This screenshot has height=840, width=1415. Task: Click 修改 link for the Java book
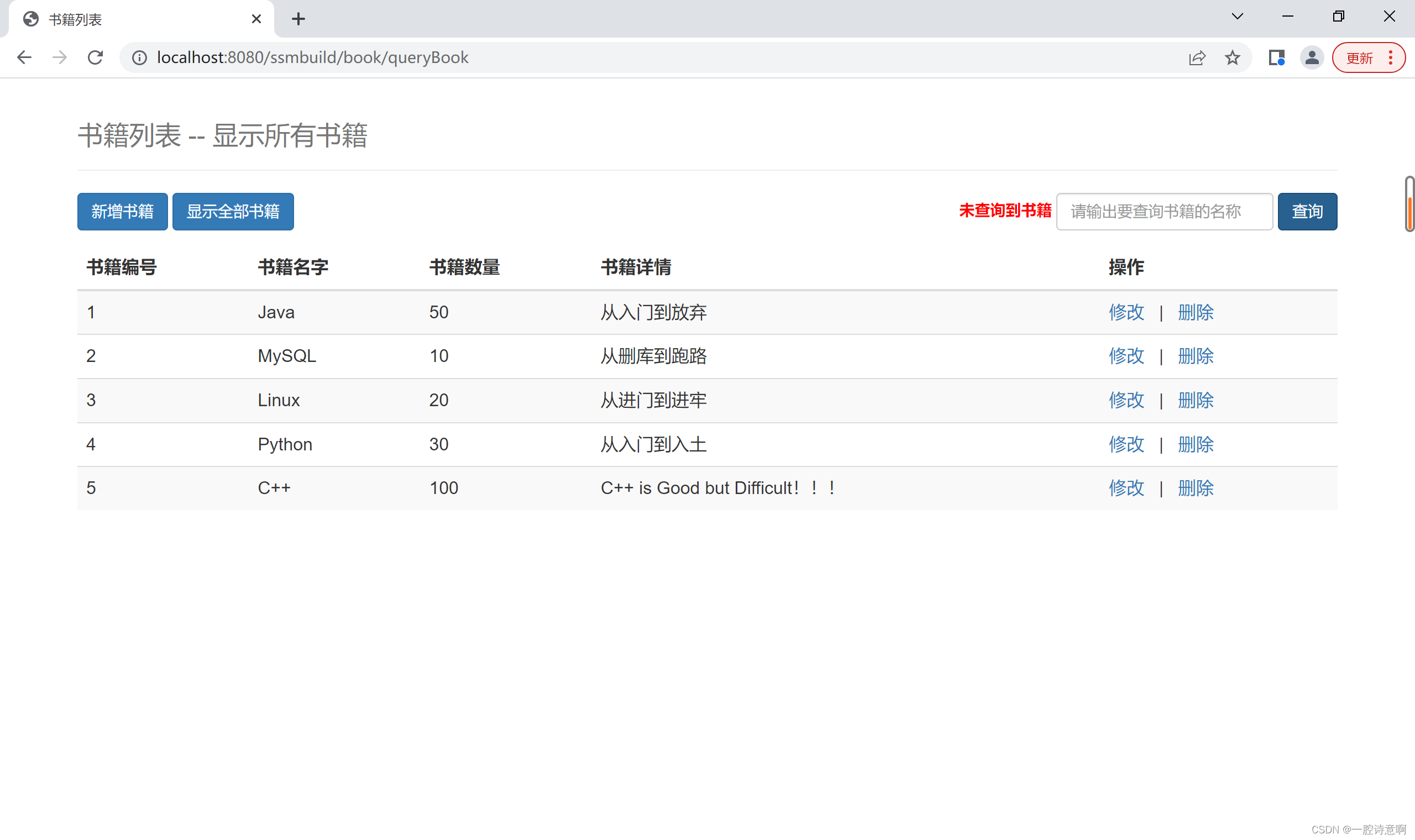click(x=1126, y=312)
